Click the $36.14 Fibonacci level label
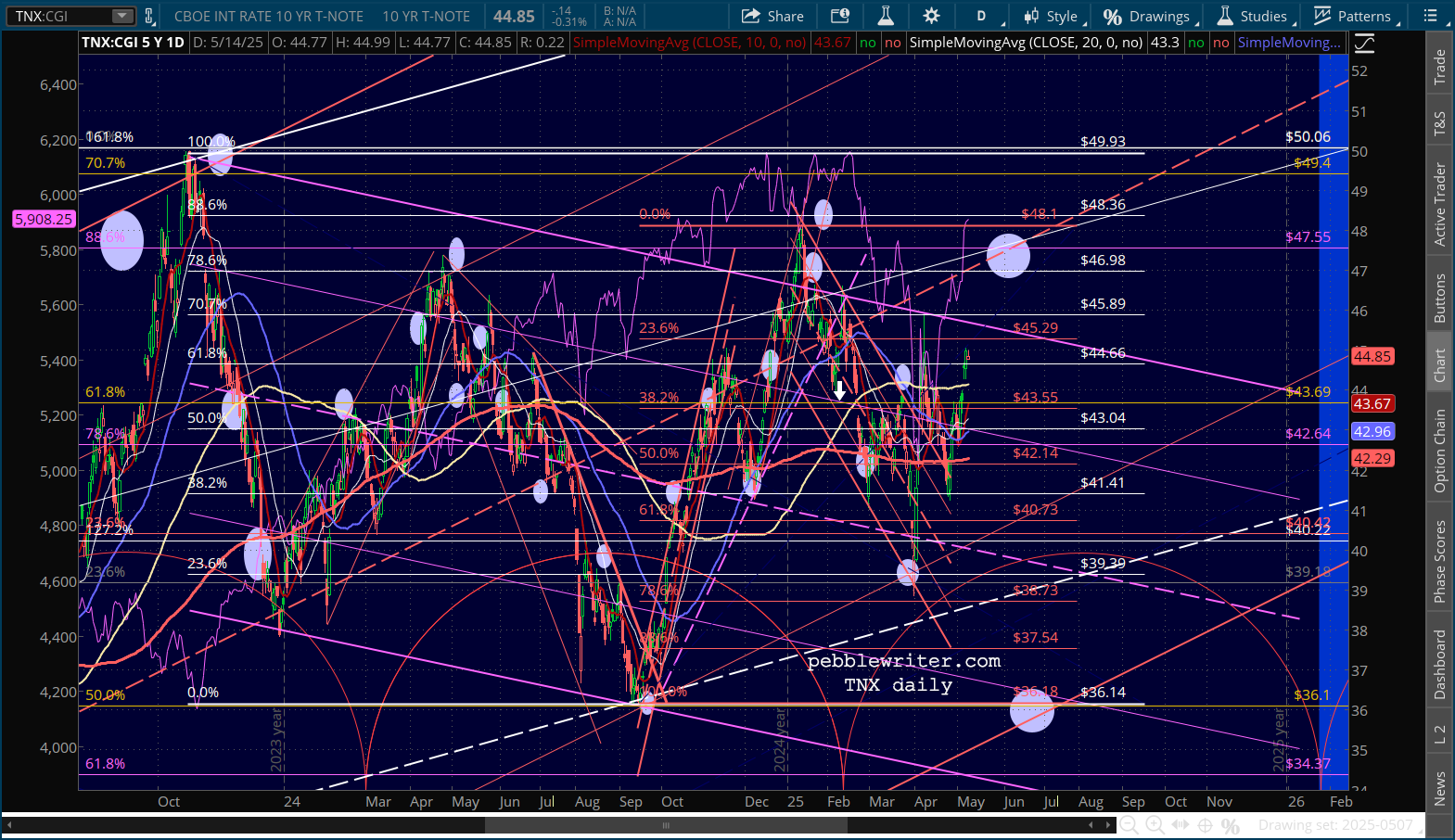 [1103, 692]
